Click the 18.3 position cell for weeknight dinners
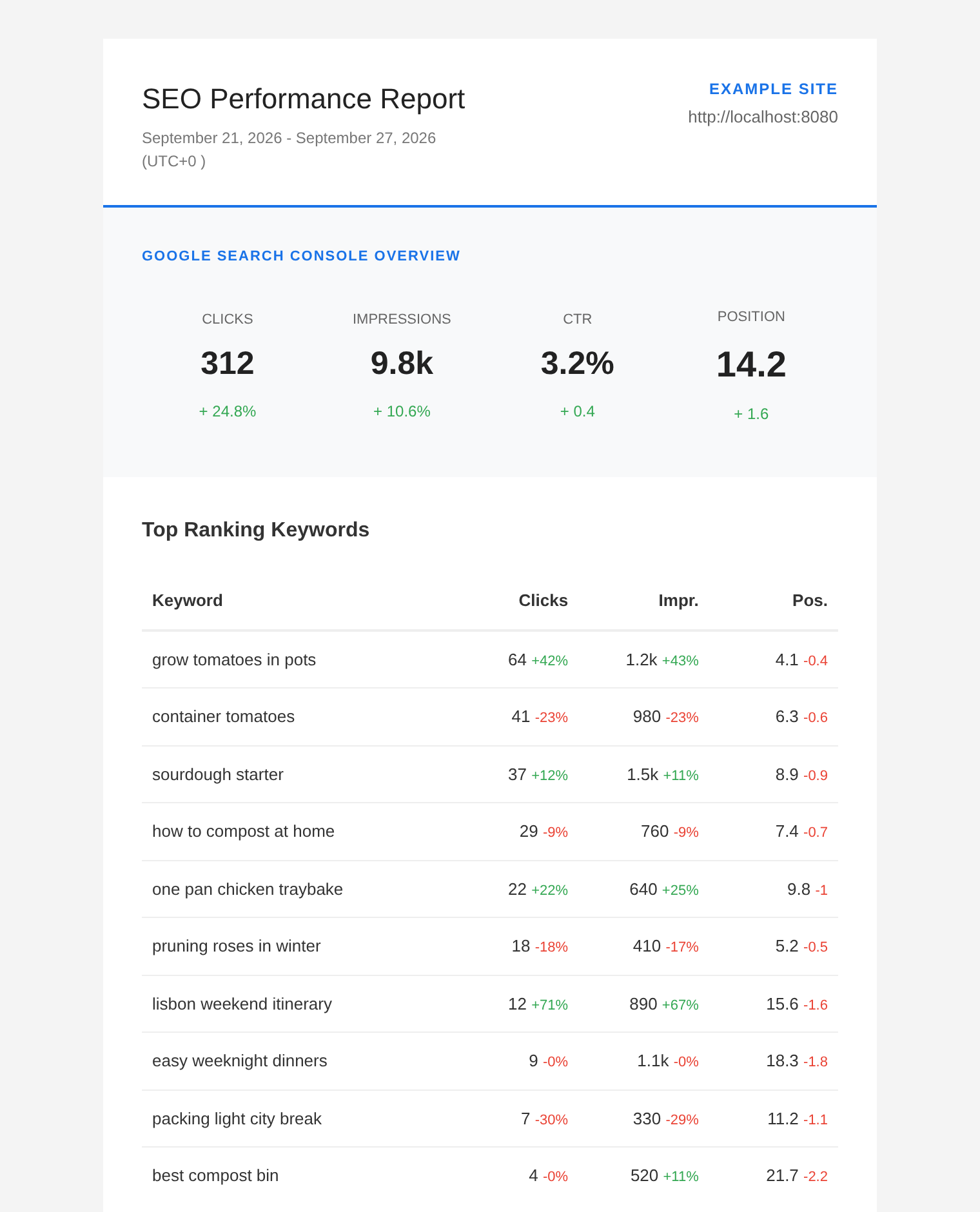Viewport: 980px width, 1212px height. click(797, 1060)
